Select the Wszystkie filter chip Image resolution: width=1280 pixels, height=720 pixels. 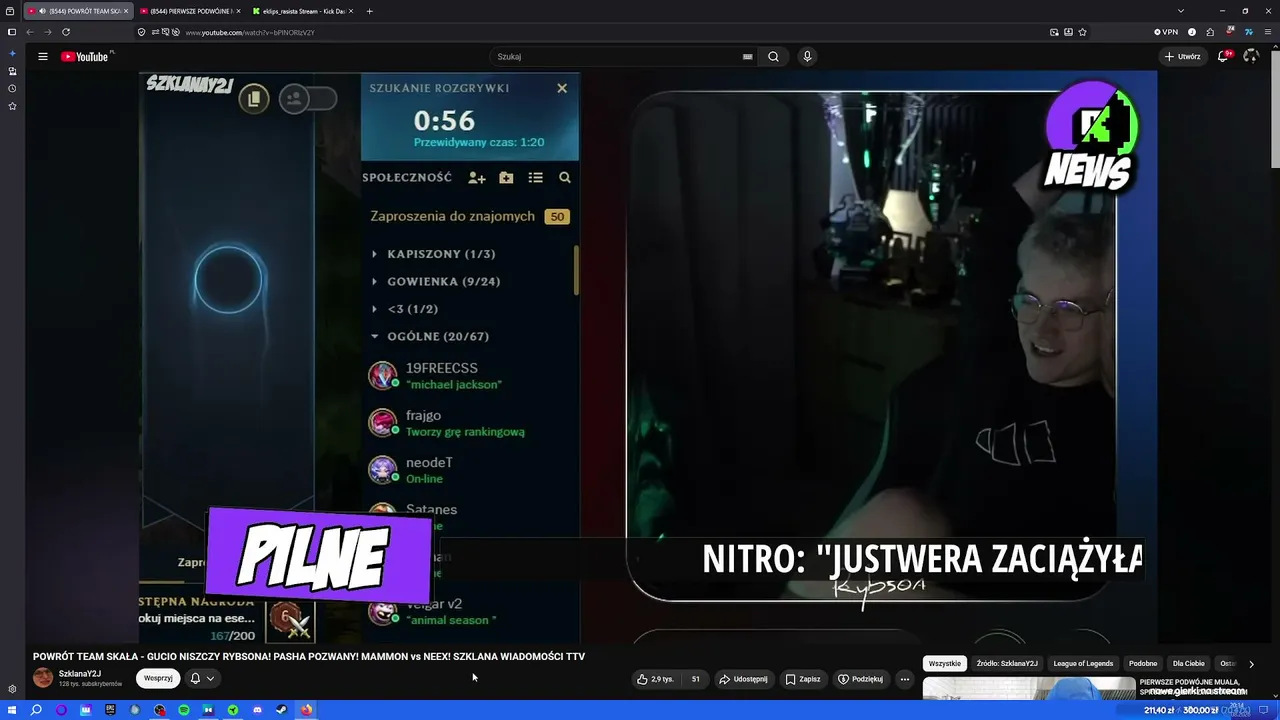coord(945,664)
